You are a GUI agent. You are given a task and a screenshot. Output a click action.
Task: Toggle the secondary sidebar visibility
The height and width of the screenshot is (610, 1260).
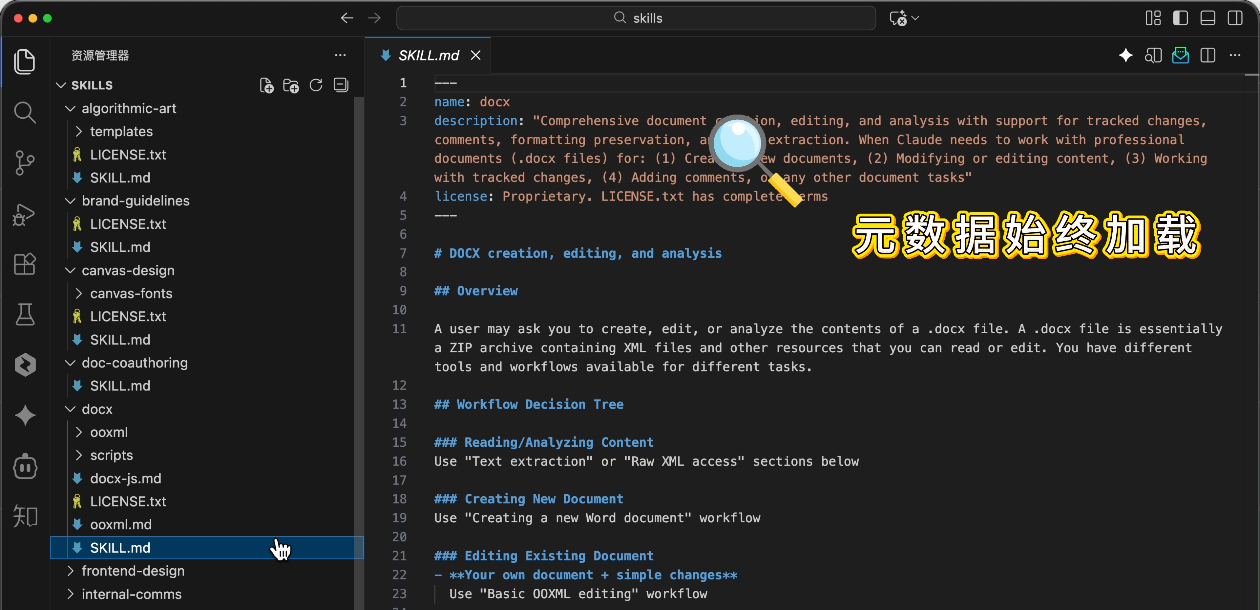pos(1235,18)
